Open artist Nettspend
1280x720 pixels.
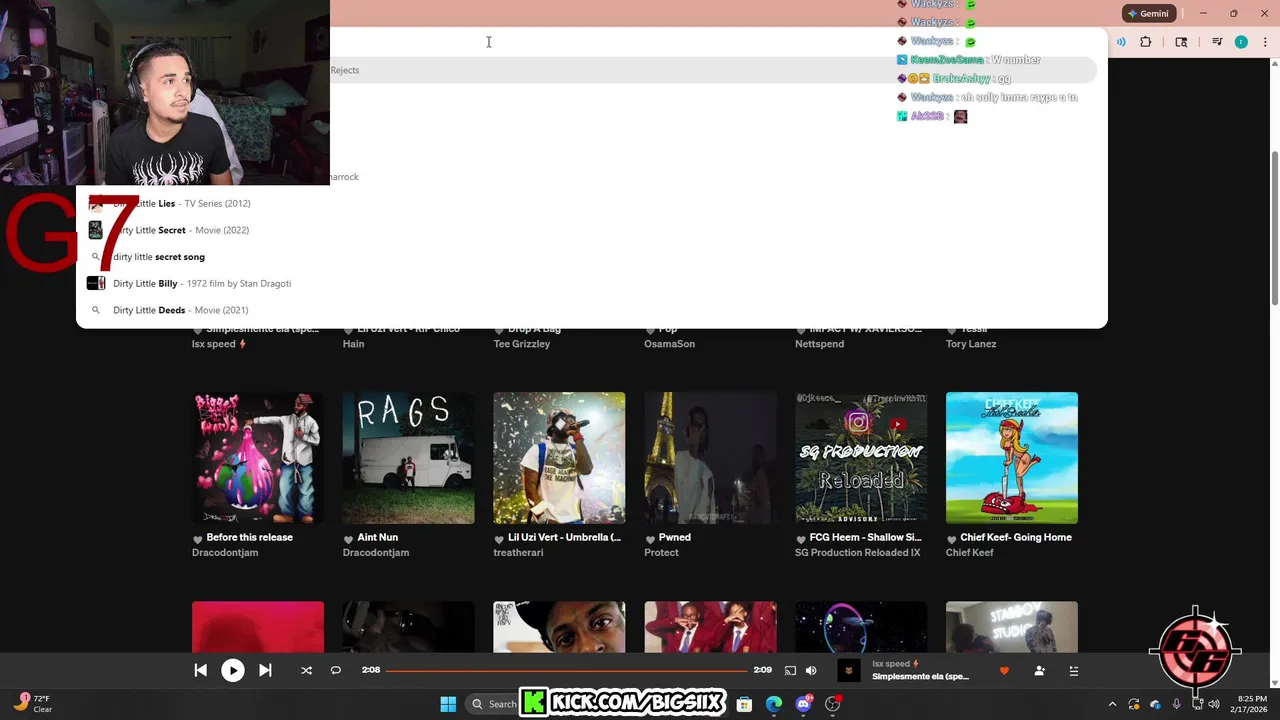coord(819,344)
